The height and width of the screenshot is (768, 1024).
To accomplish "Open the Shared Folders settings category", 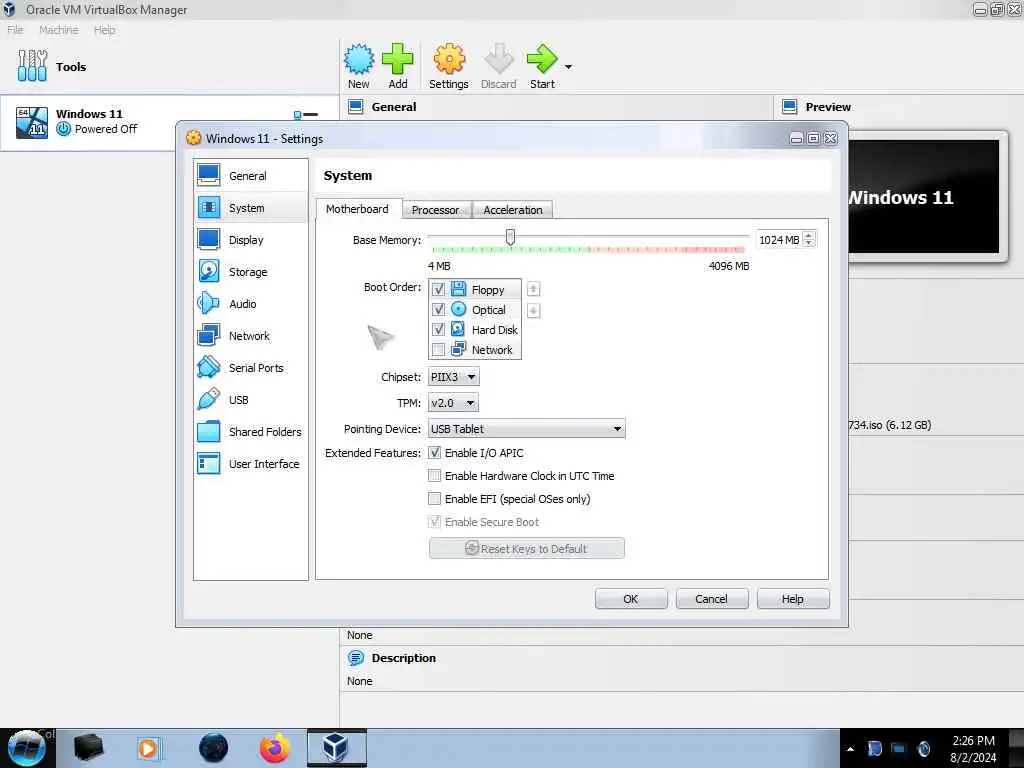I will [x=251, y=432].
